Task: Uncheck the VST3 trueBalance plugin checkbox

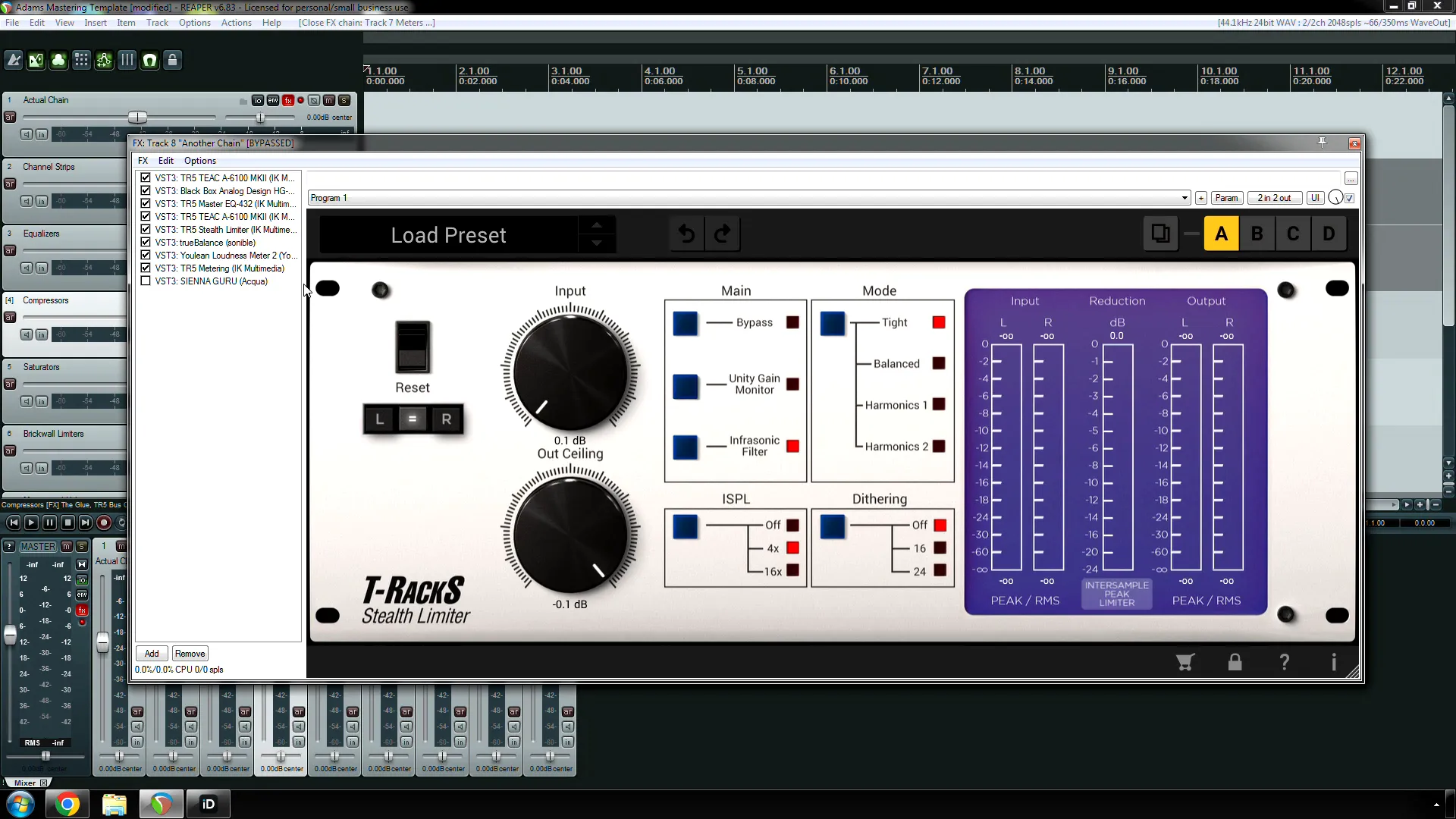Action: pyautogui.click(x=146, y=242)
